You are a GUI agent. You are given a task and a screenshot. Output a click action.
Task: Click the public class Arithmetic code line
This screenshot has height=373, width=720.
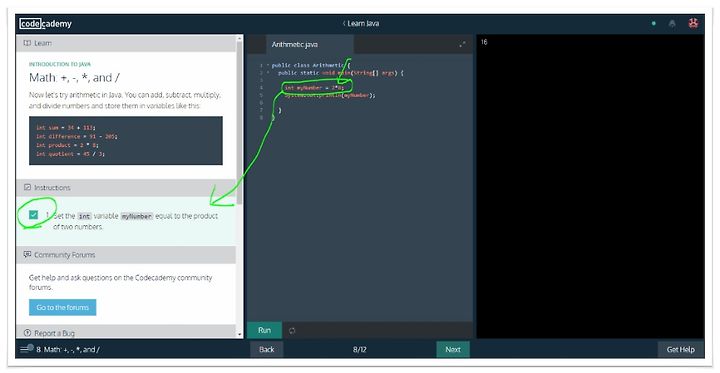click(x=311, y=65)
